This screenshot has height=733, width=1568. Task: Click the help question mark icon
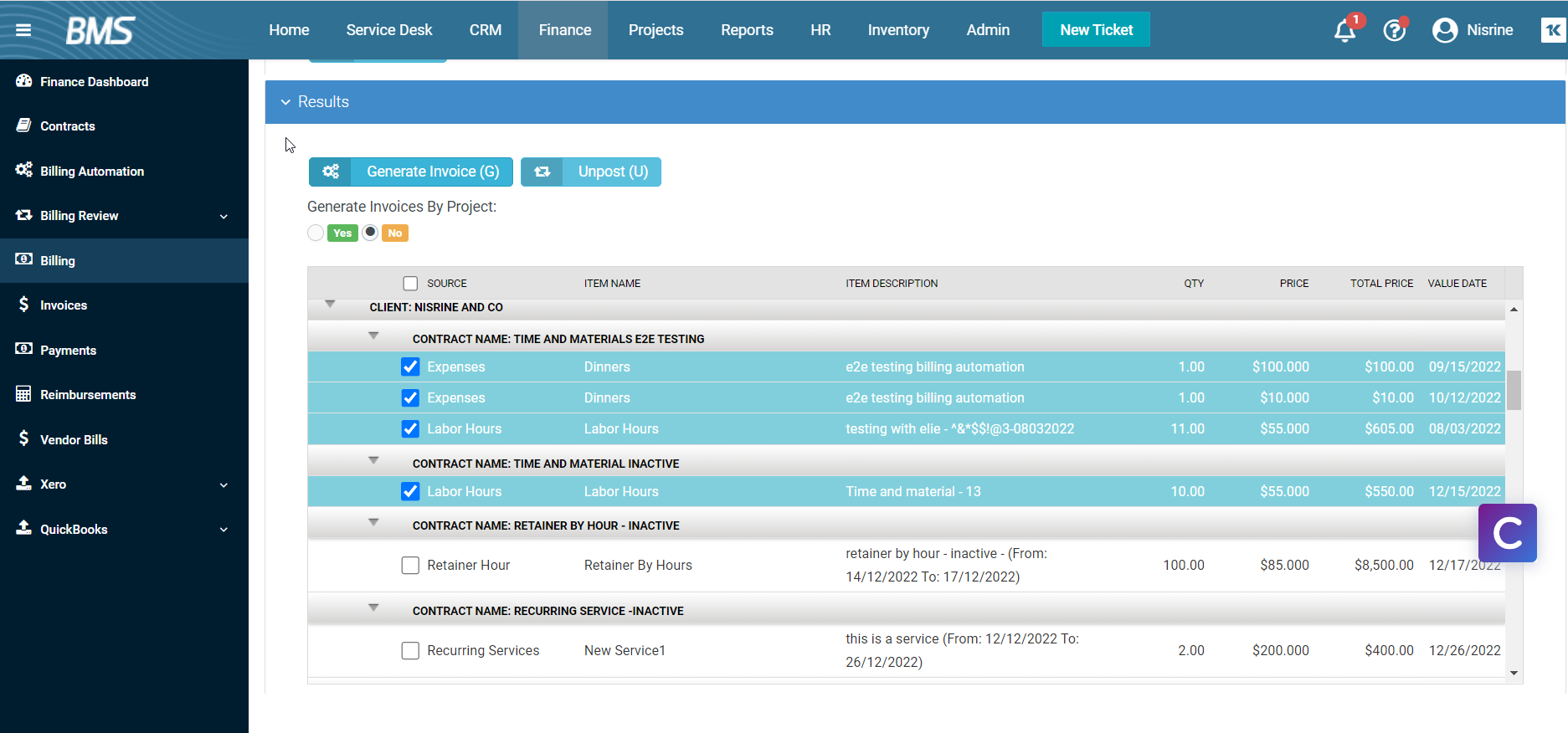[1394, 31]
